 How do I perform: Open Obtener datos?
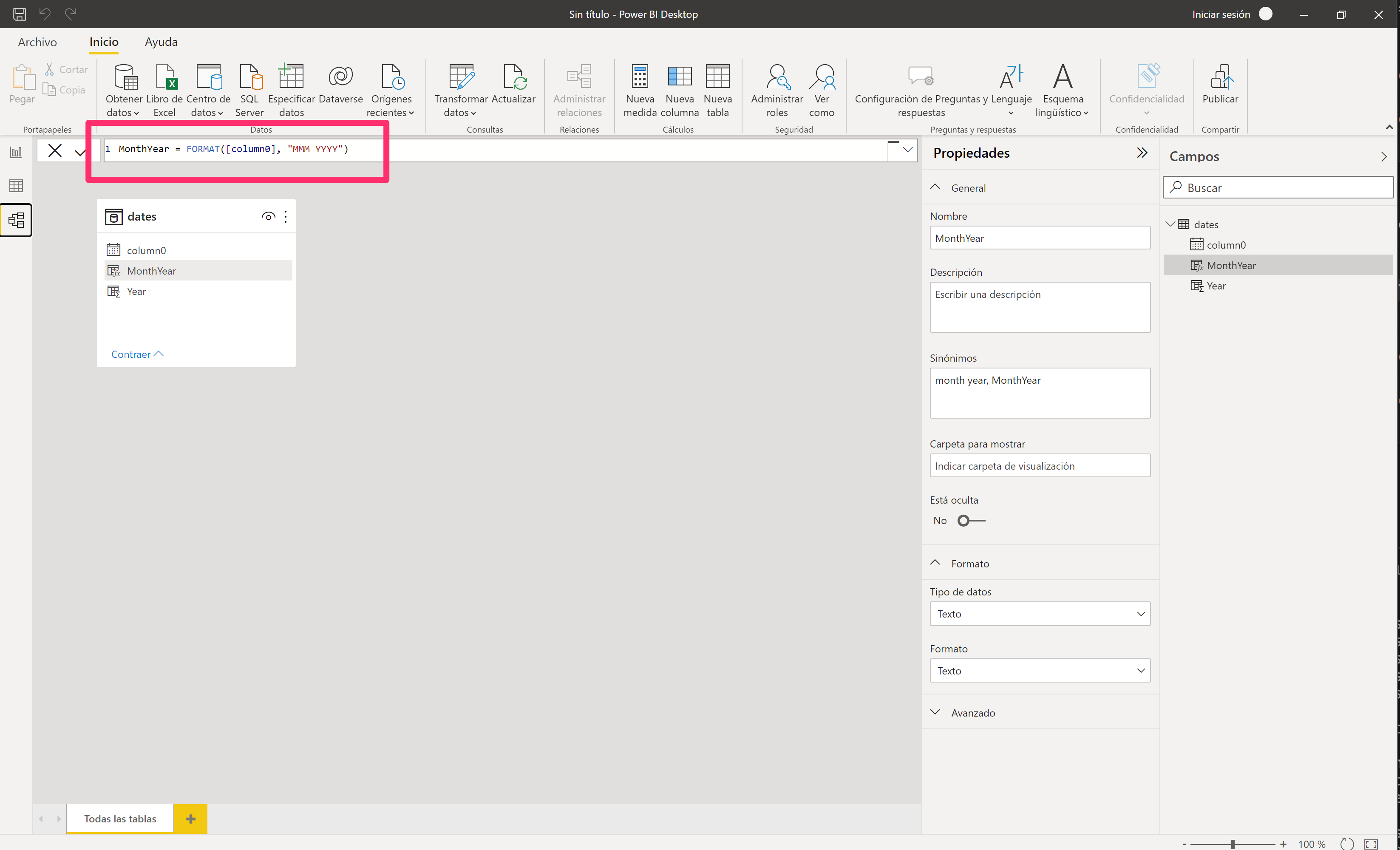[124, 91]
